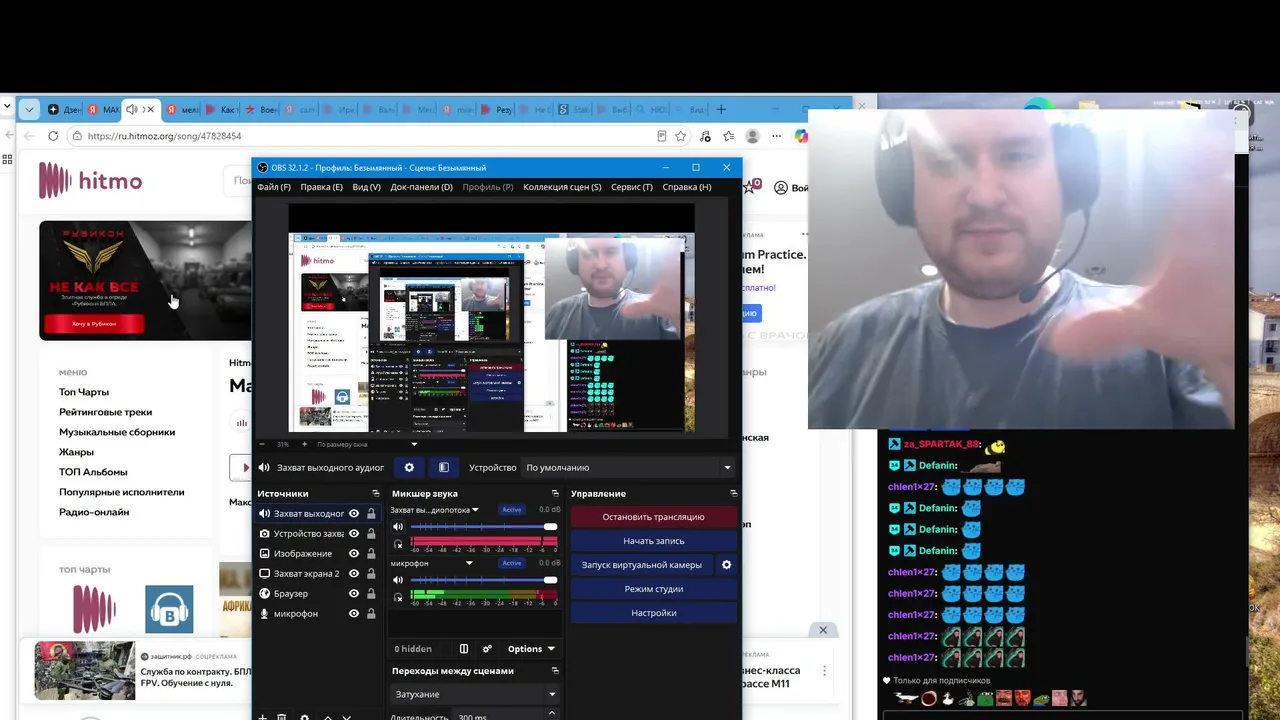Open a new browser tab
The width and height of the screenshot is (1280, 720).
(721, 109)
